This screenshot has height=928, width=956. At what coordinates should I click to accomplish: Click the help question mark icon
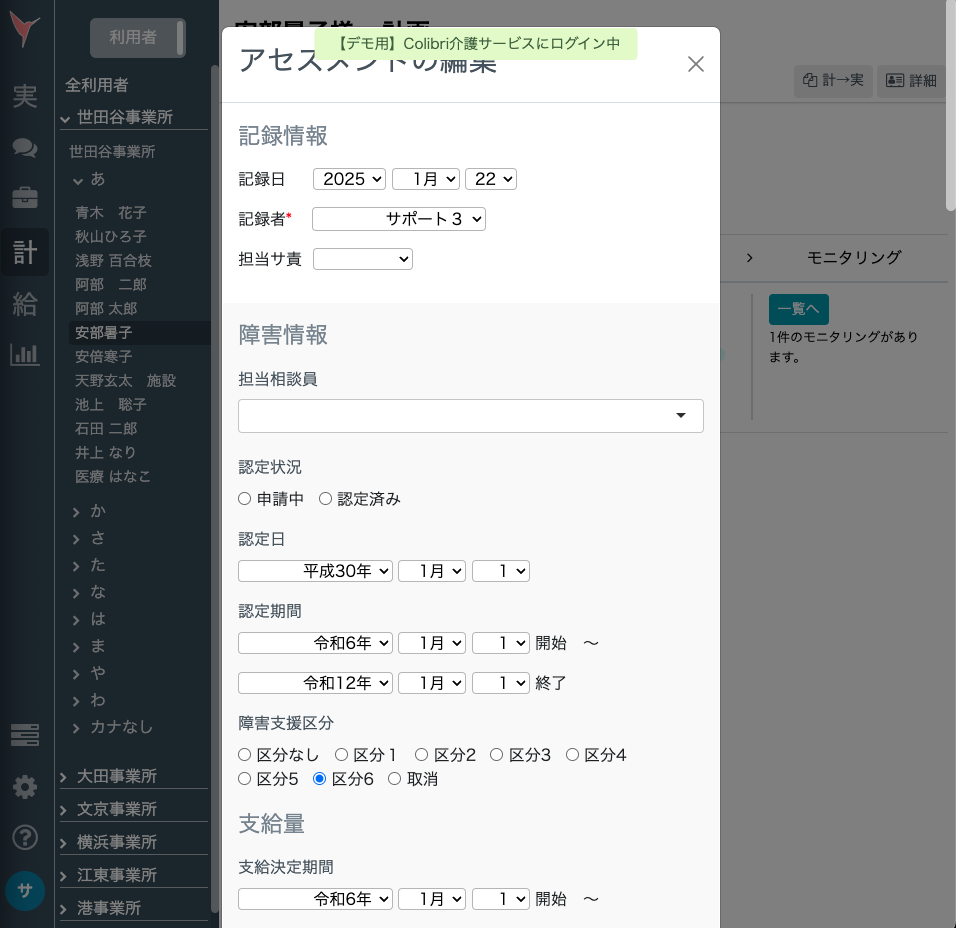(25, 838)
